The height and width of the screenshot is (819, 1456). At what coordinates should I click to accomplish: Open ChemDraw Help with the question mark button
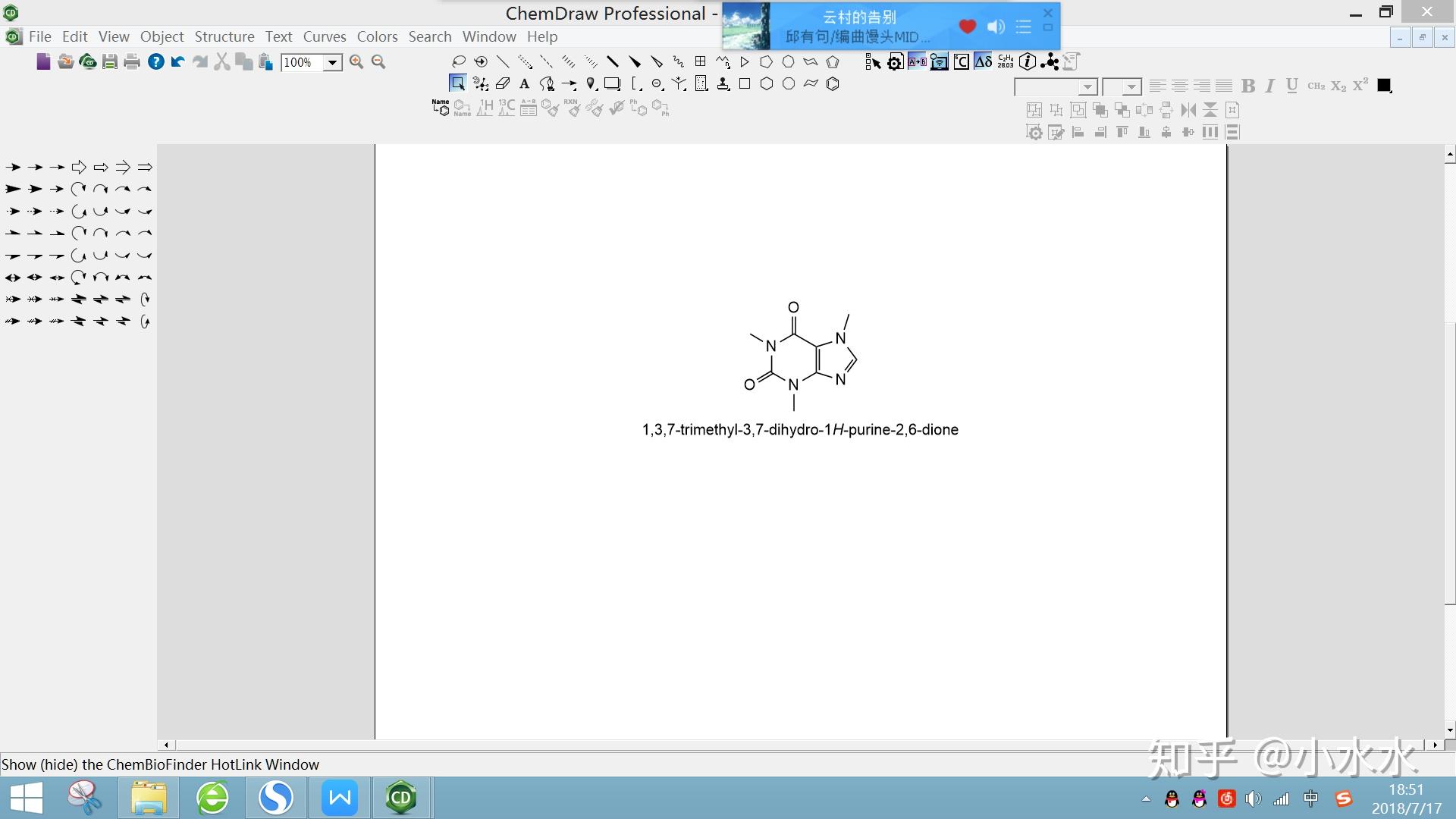click(156, 62)
